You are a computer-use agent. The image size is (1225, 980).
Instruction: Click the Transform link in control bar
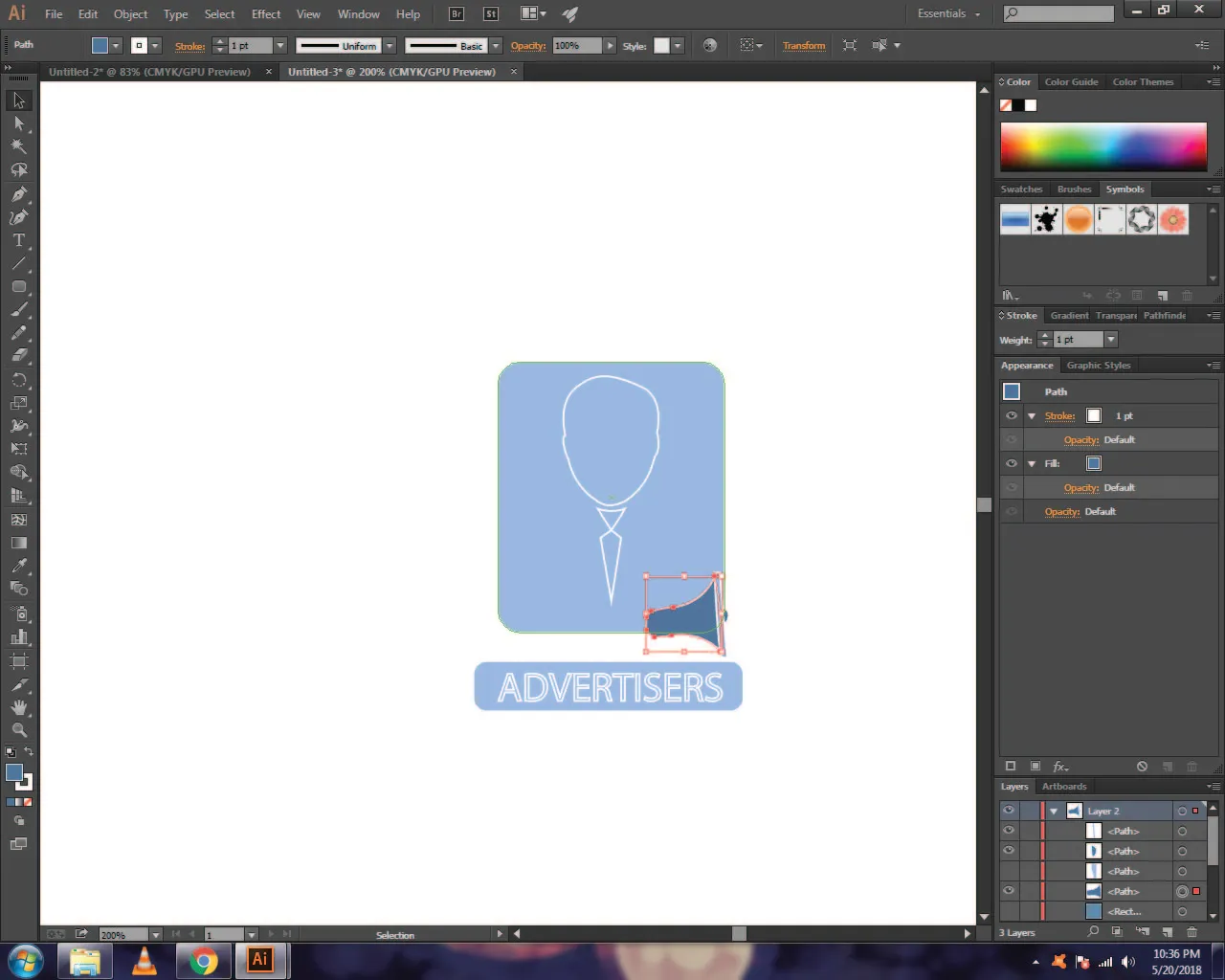point(804,46)
